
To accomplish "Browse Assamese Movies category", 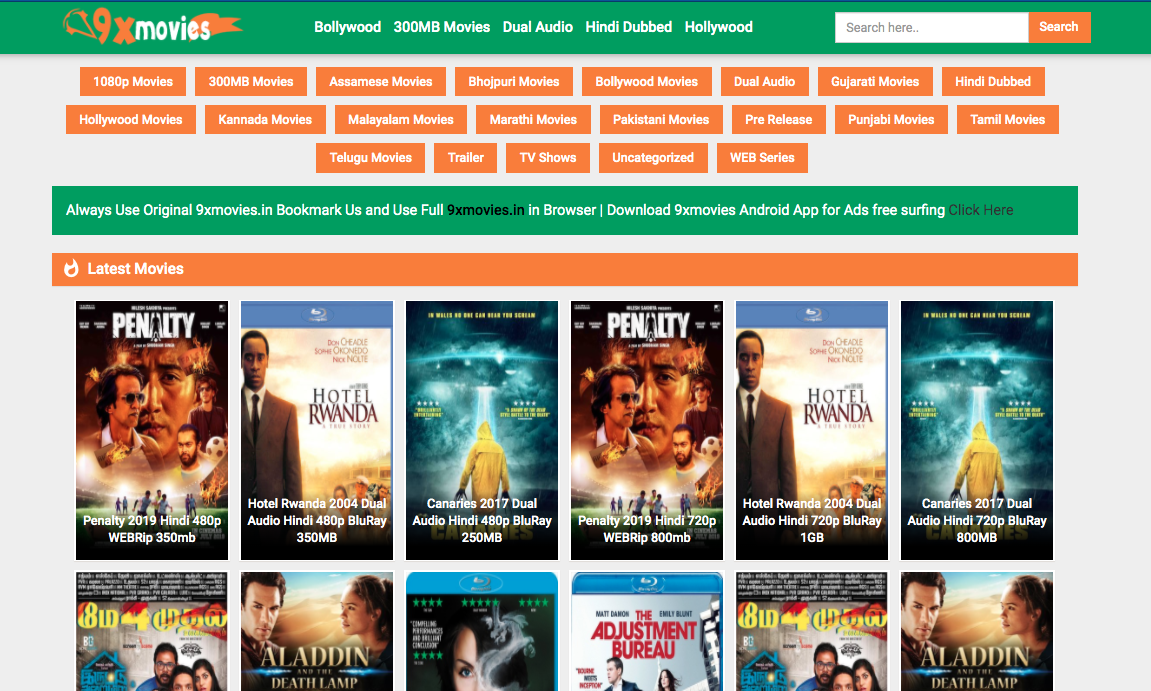I will [x=380, y=82].
